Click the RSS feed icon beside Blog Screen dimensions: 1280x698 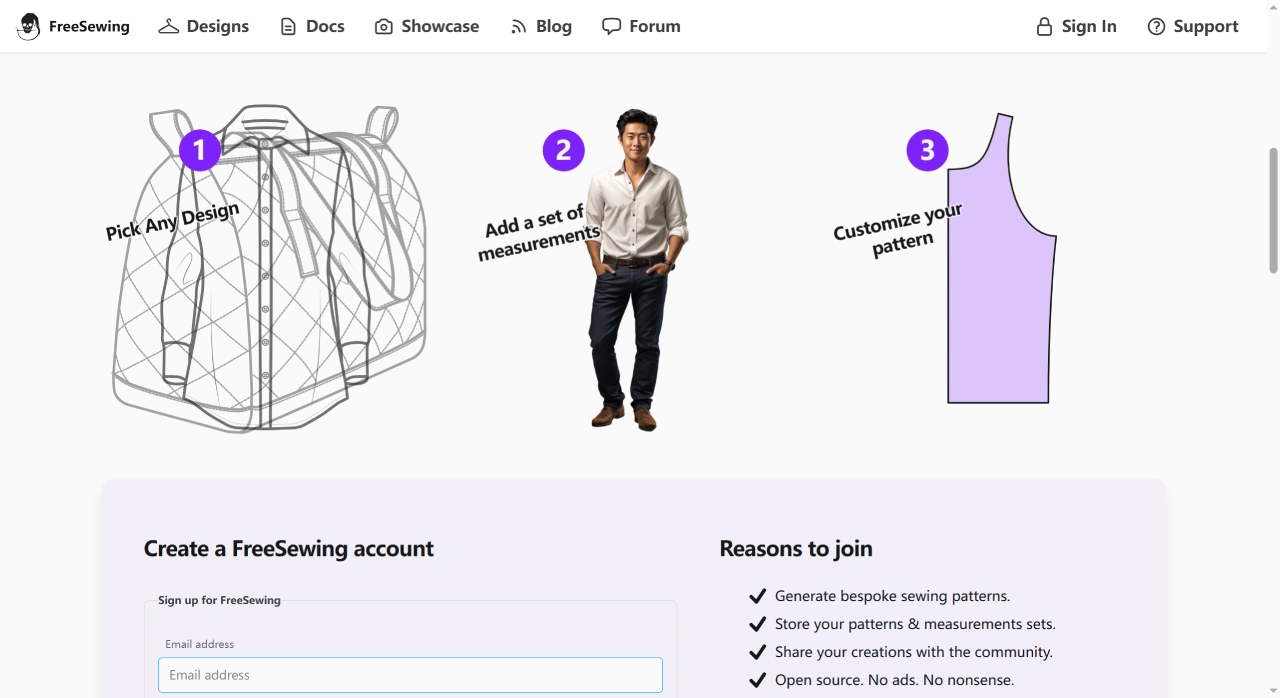tap(518, 27)
